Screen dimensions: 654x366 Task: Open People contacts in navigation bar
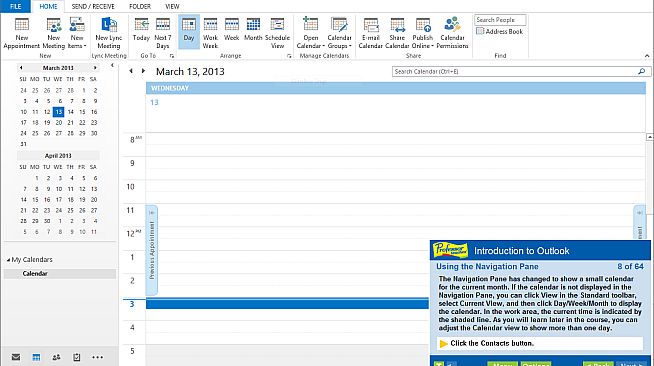click(56, 357)
